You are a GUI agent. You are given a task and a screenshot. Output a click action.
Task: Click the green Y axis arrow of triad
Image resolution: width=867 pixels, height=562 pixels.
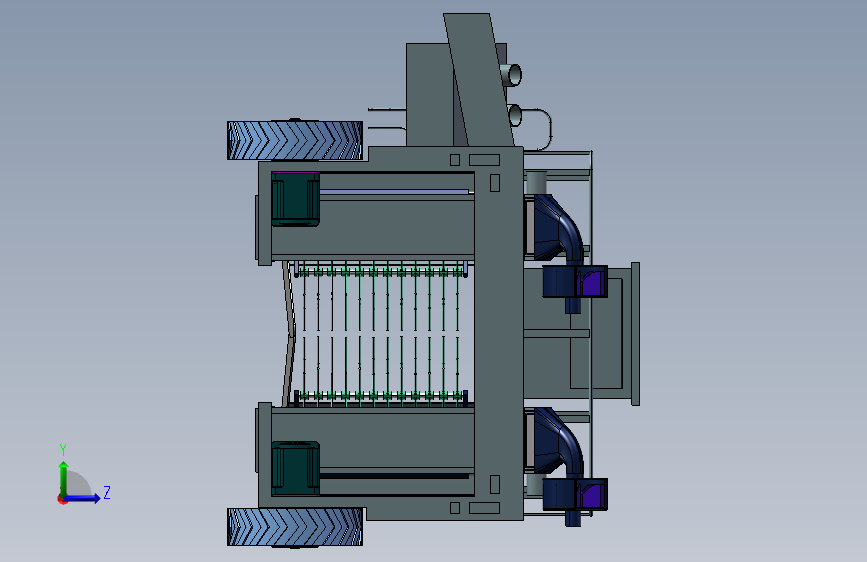point(63,477)
